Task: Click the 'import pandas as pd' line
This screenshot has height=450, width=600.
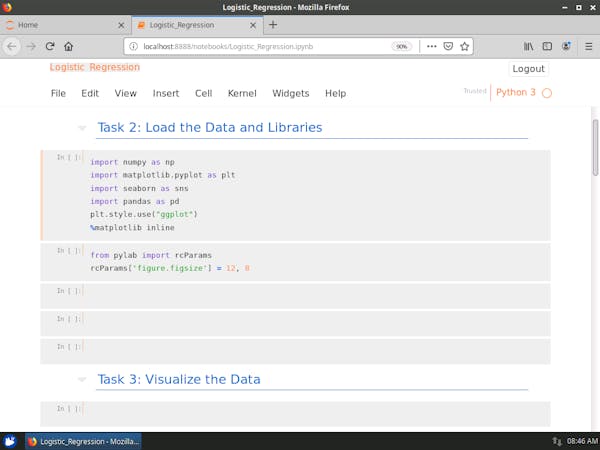Action: [x=135, y=201]
